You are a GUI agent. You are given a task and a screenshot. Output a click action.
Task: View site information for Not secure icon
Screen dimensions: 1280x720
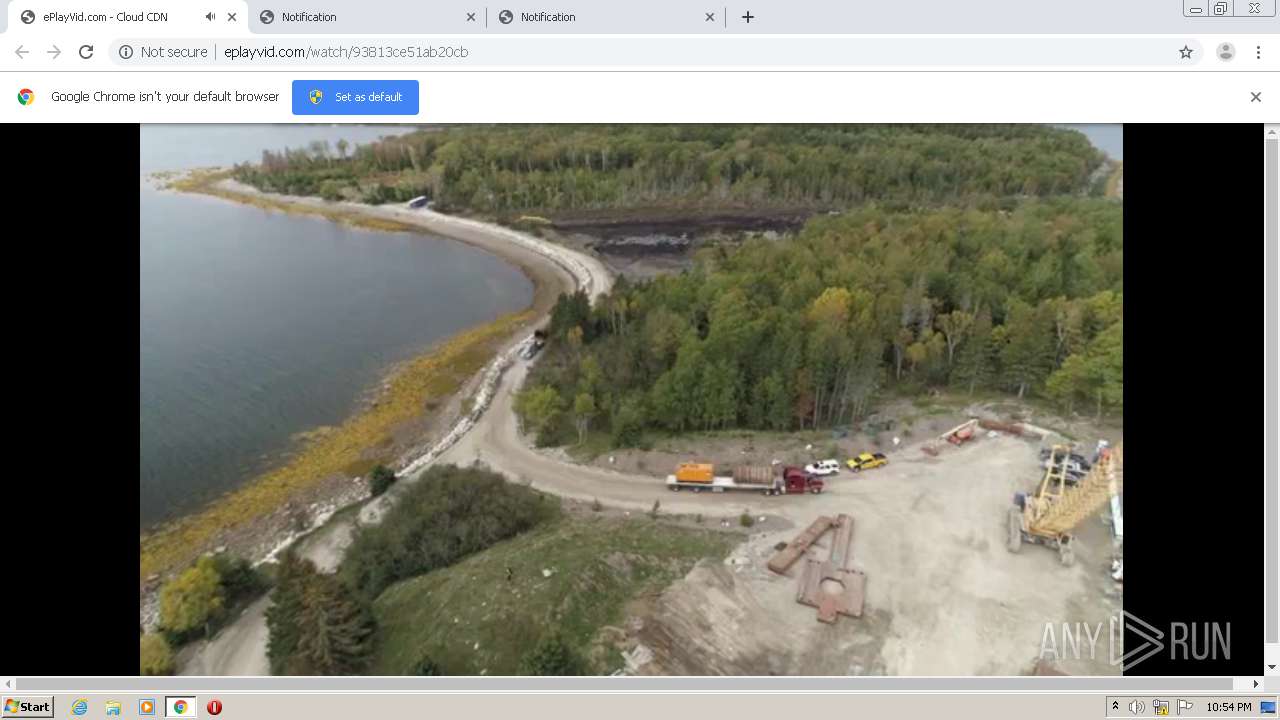(126, 52)
